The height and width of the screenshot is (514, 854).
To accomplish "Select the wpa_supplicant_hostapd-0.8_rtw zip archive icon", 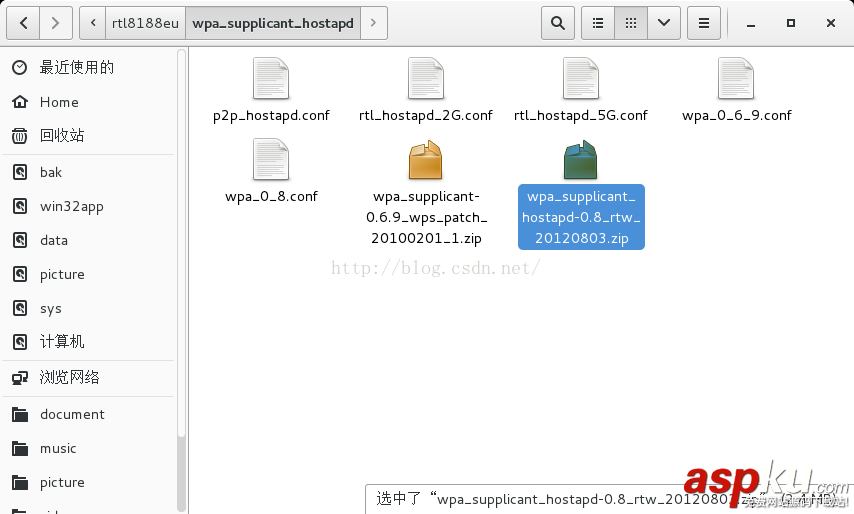I will click(581, 160).
